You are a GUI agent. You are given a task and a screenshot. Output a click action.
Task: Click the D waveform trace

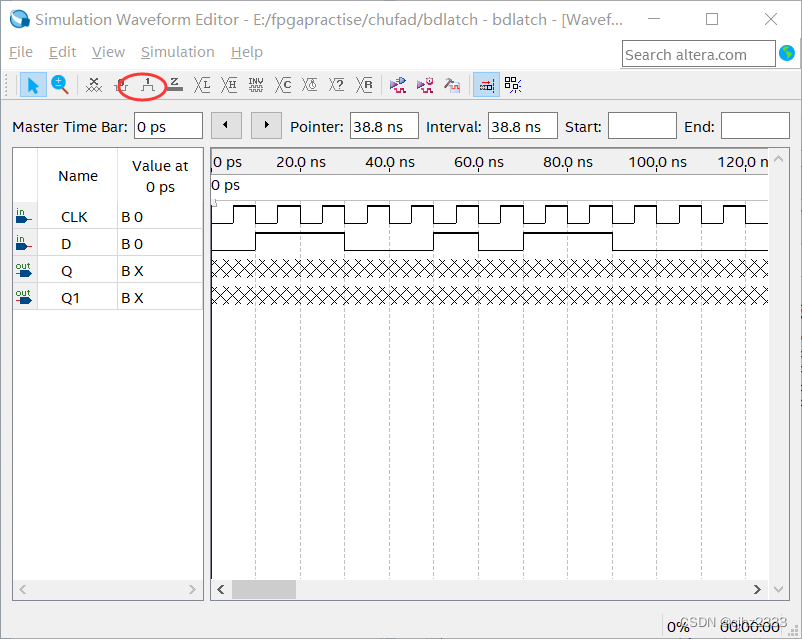point(489,241)
